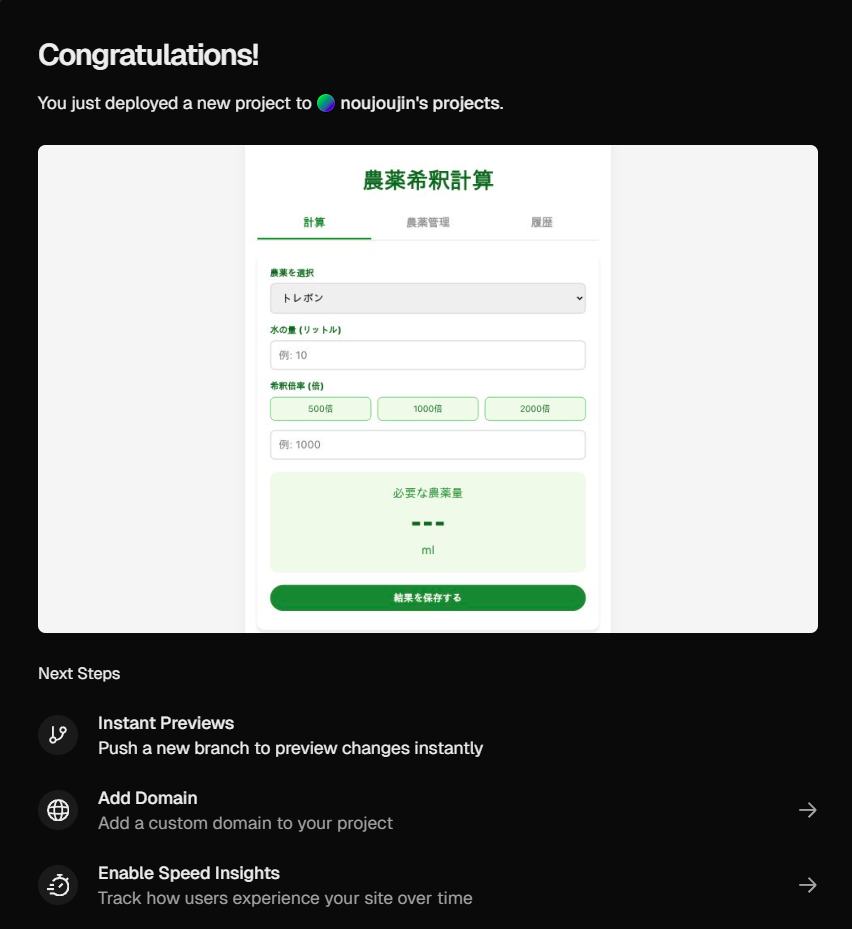Click the 必要な農薬量 result panel
Screen dimensions: 852x929
[427, 521]
